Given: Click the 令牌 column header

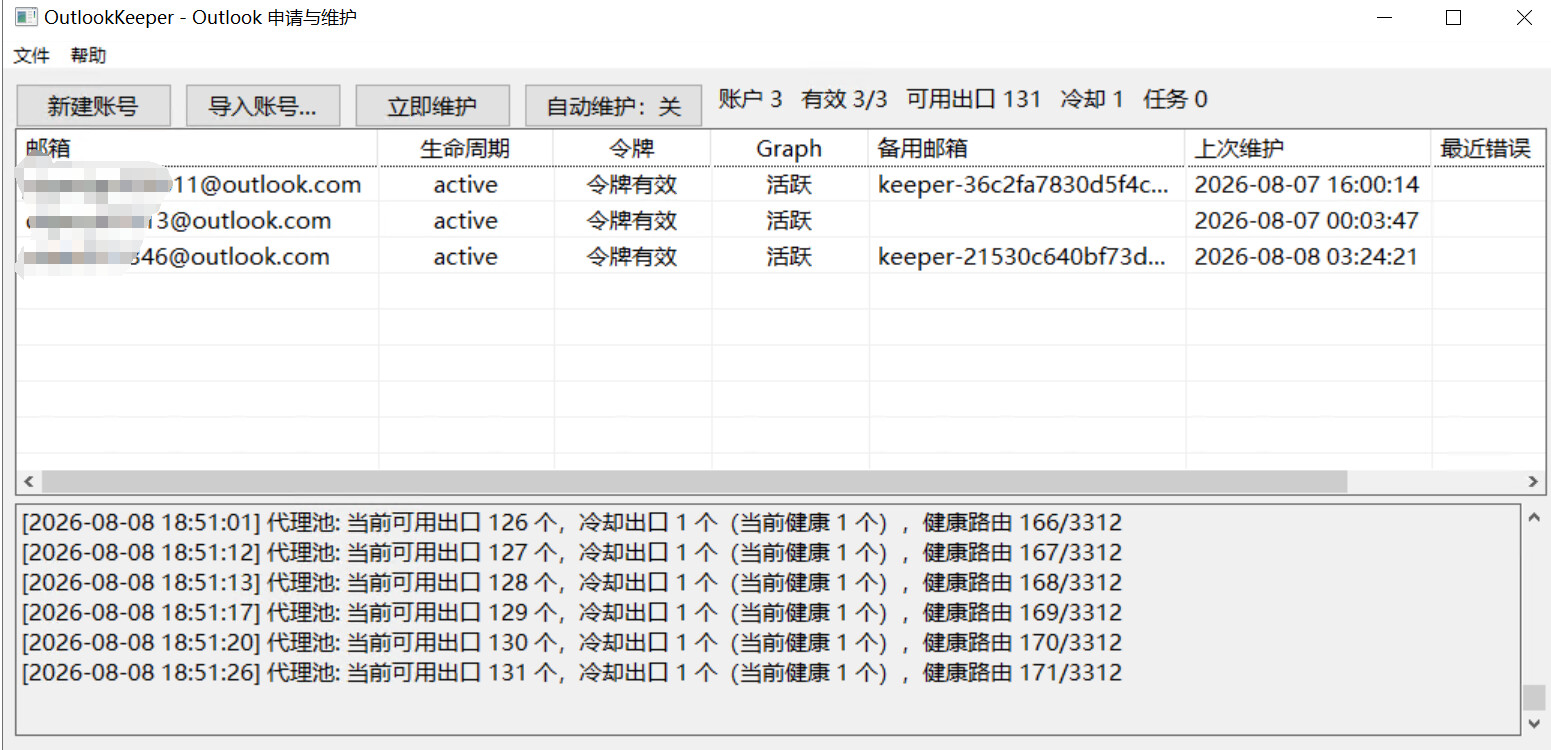Looking at the screenshot, I should point(632,148).
